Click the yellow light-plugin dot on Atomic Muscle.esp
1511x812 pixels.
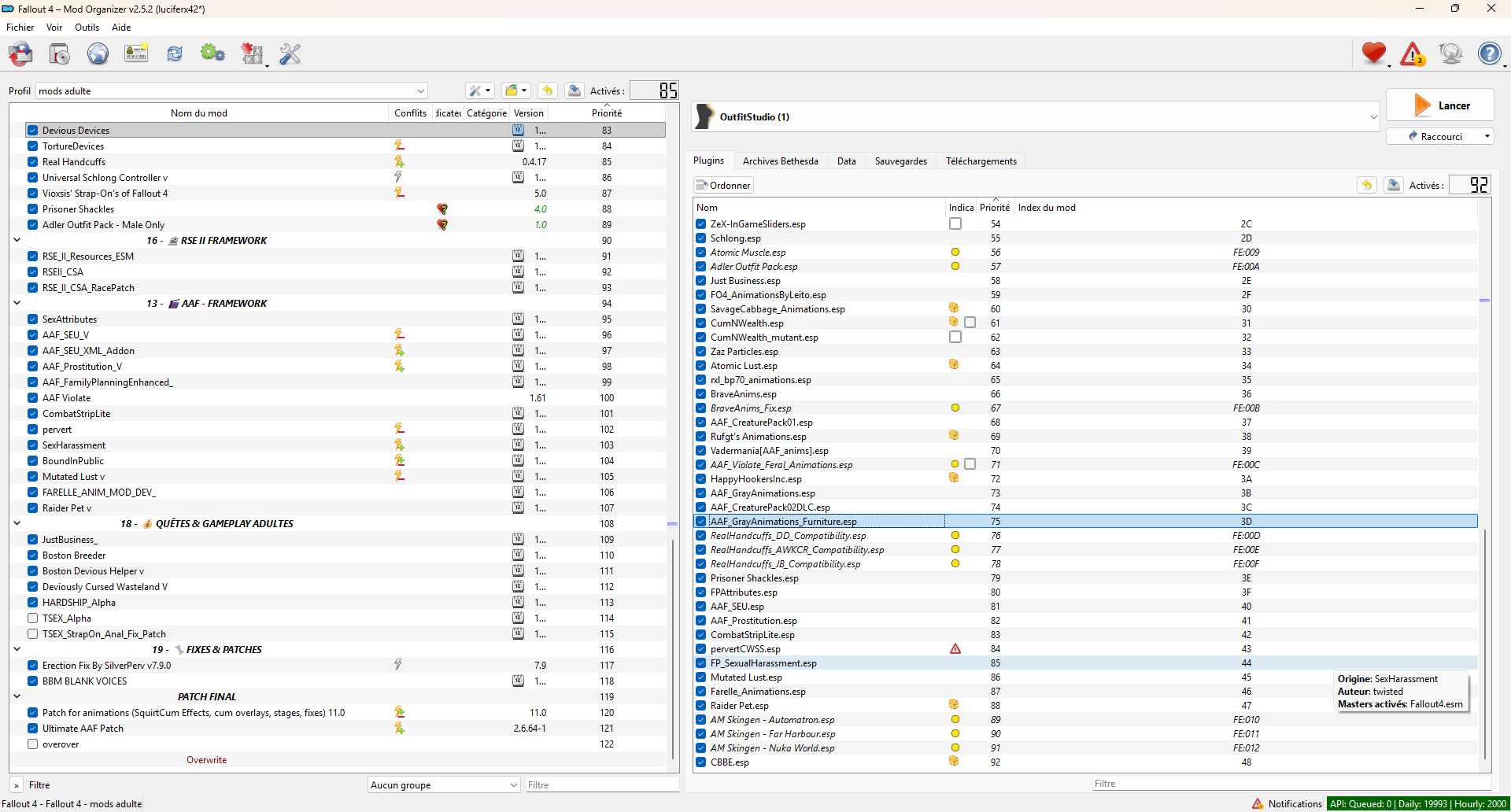point(955,253)
